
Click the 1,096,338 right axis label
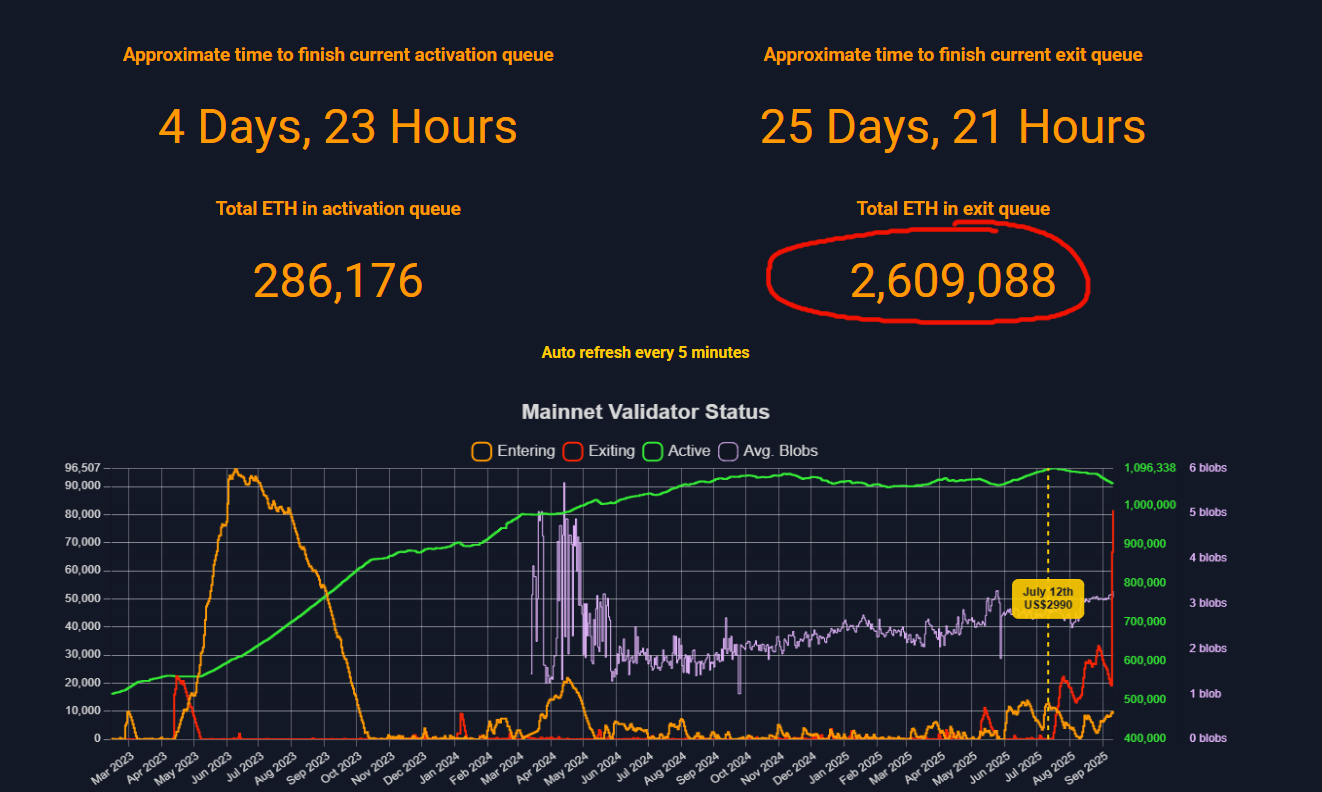[x=1151, y=468]
